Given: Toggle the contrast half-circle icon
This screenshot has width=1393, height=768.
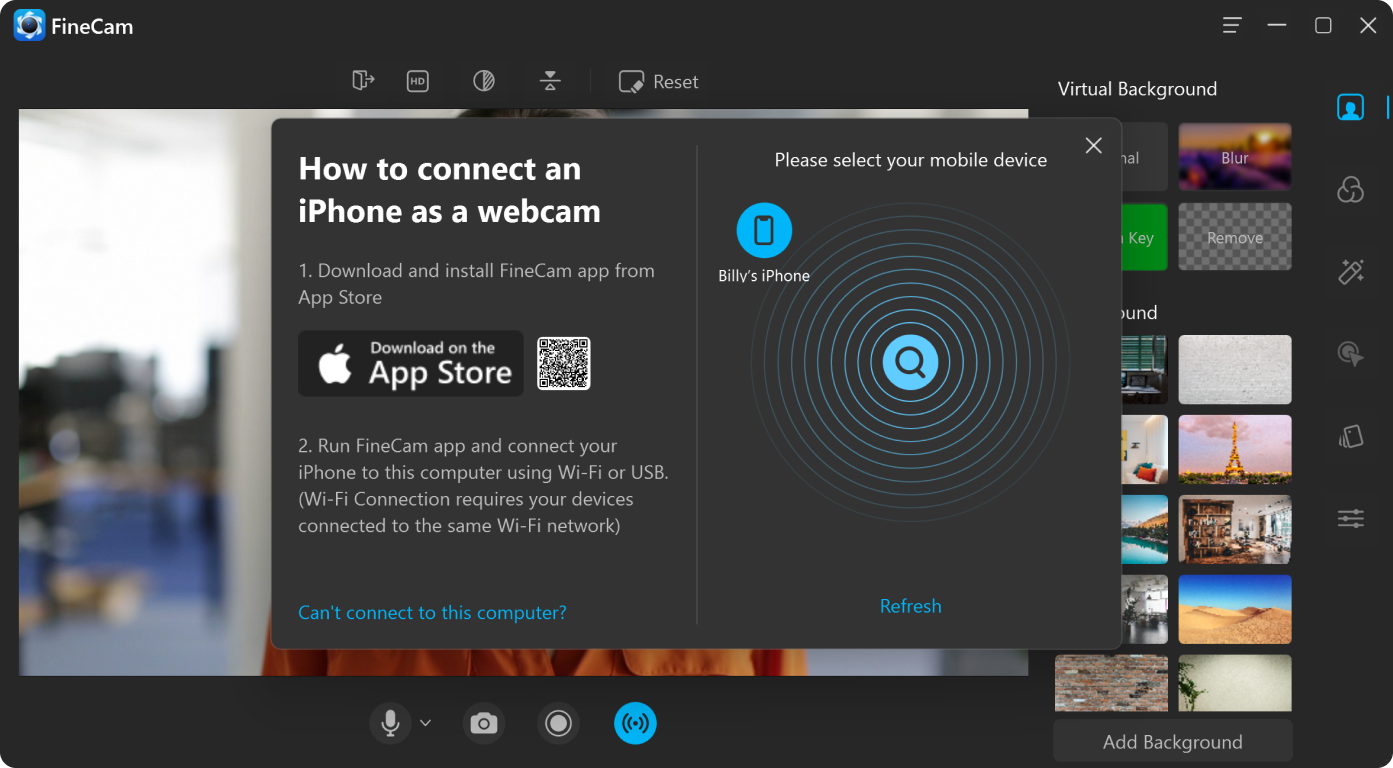Looking at the screenshot, I should click(484, 82).
